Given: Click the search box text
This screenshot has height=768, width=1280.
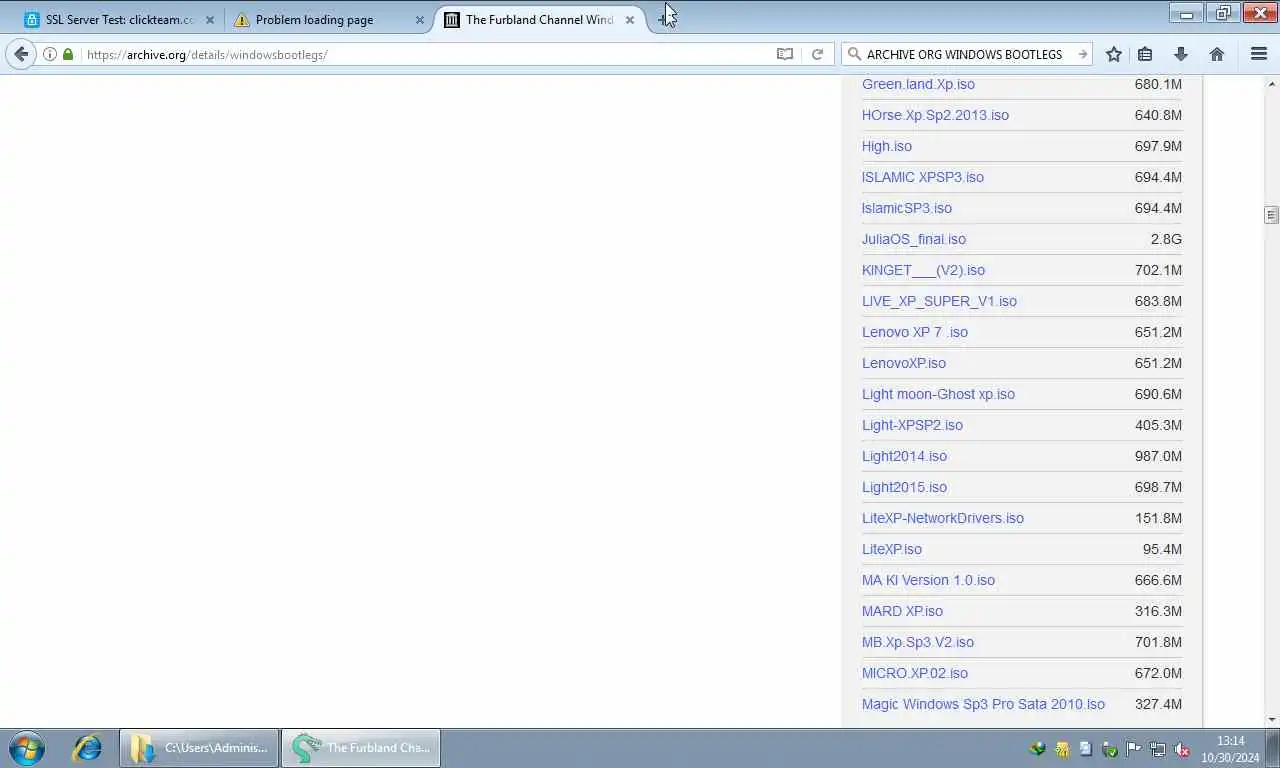Looking at the screenshot, I should click(964, 54).
